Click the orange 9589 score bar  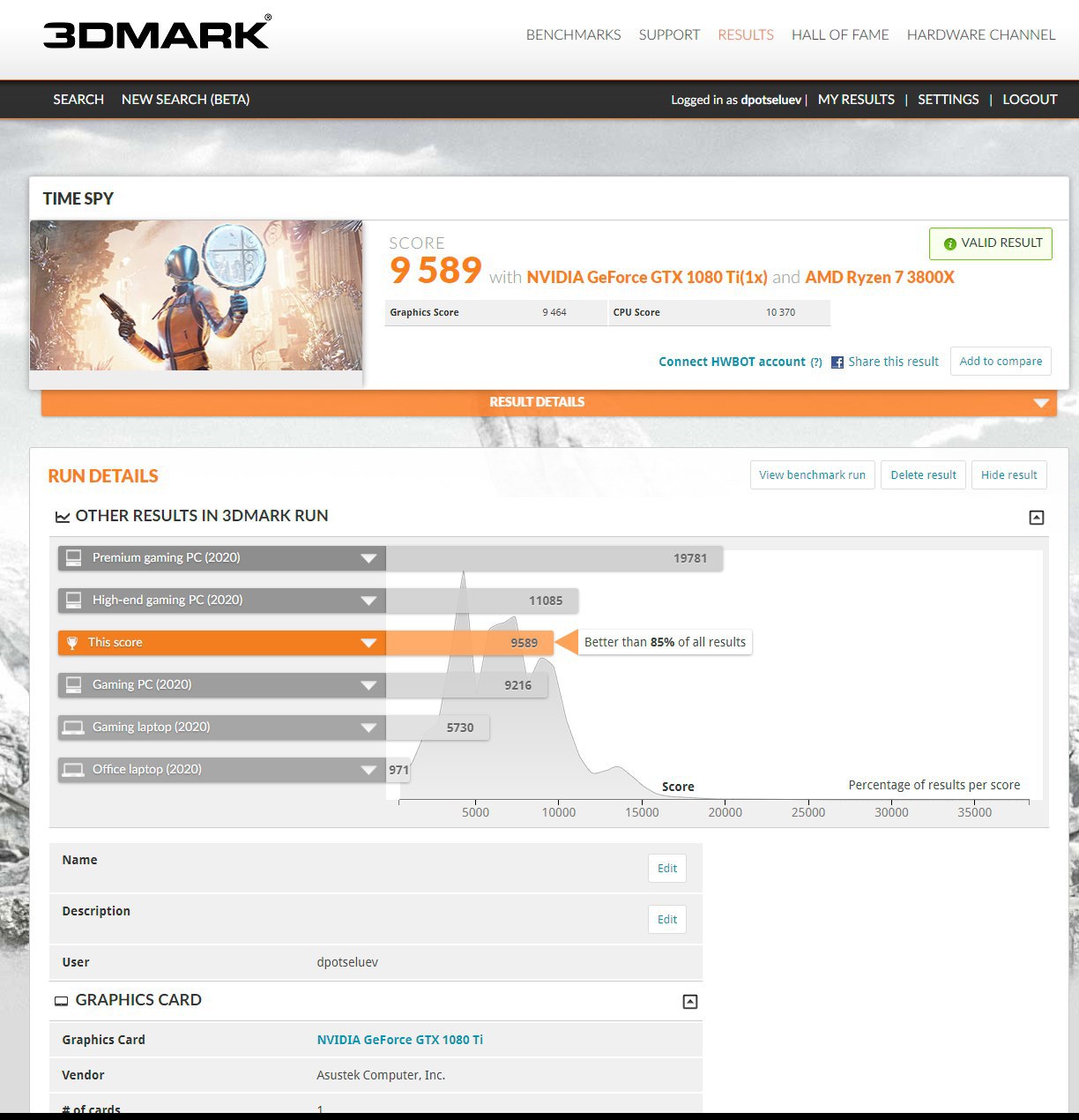click(469, 643)
